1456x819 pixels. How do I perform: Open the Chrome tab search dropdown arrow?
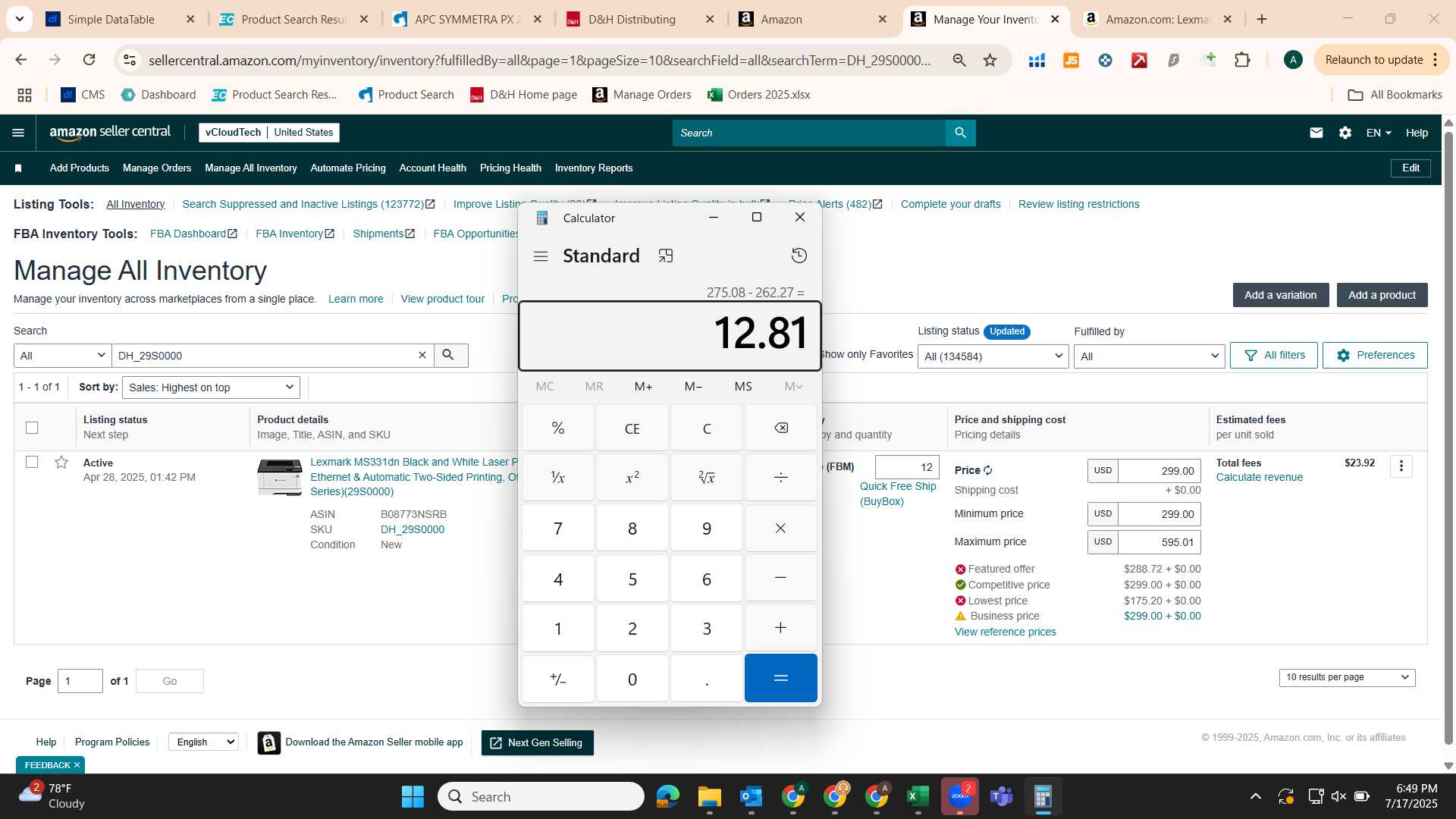pos(19,19)
